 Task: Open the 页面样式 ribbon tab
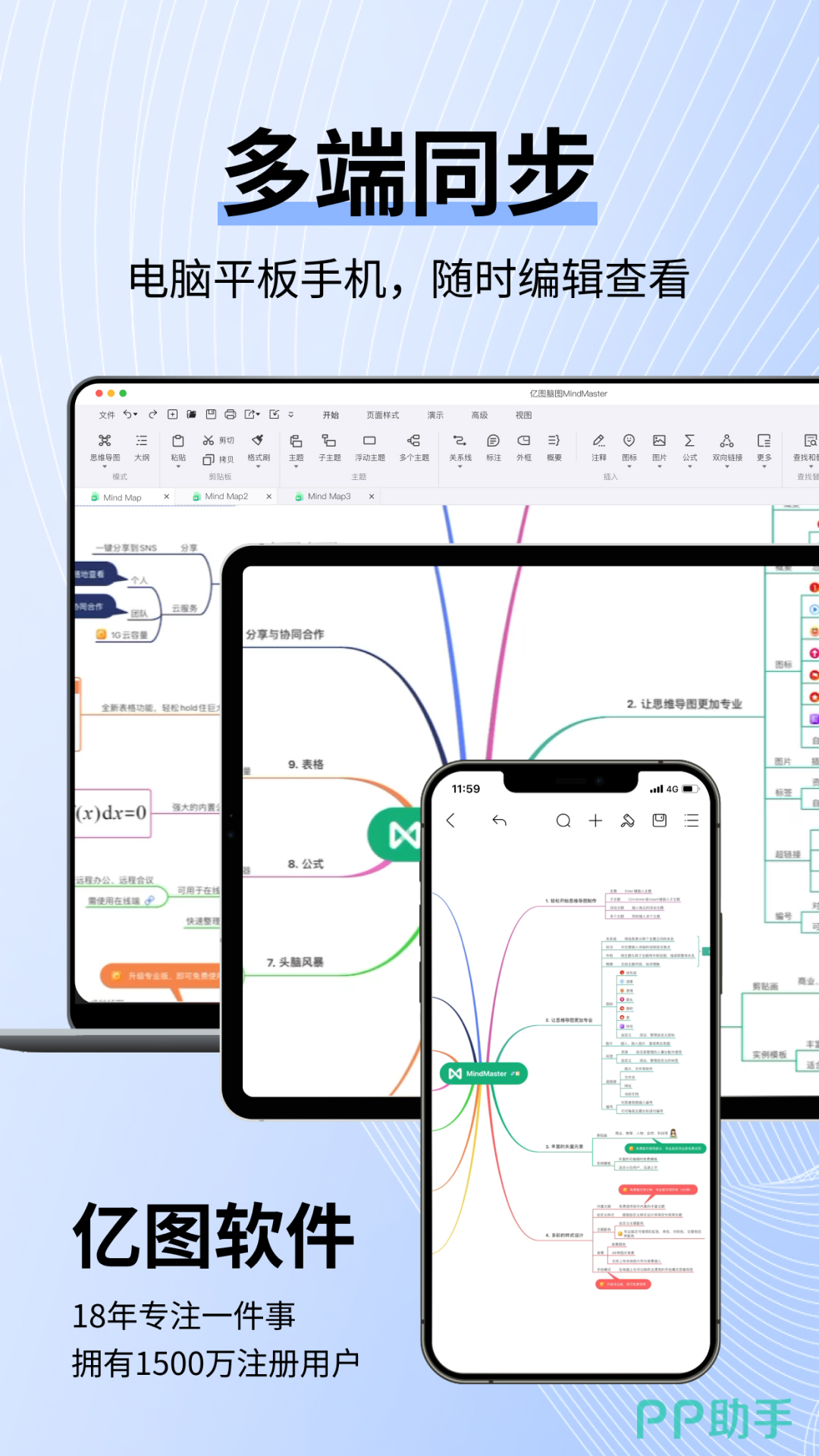coord(382,415)
